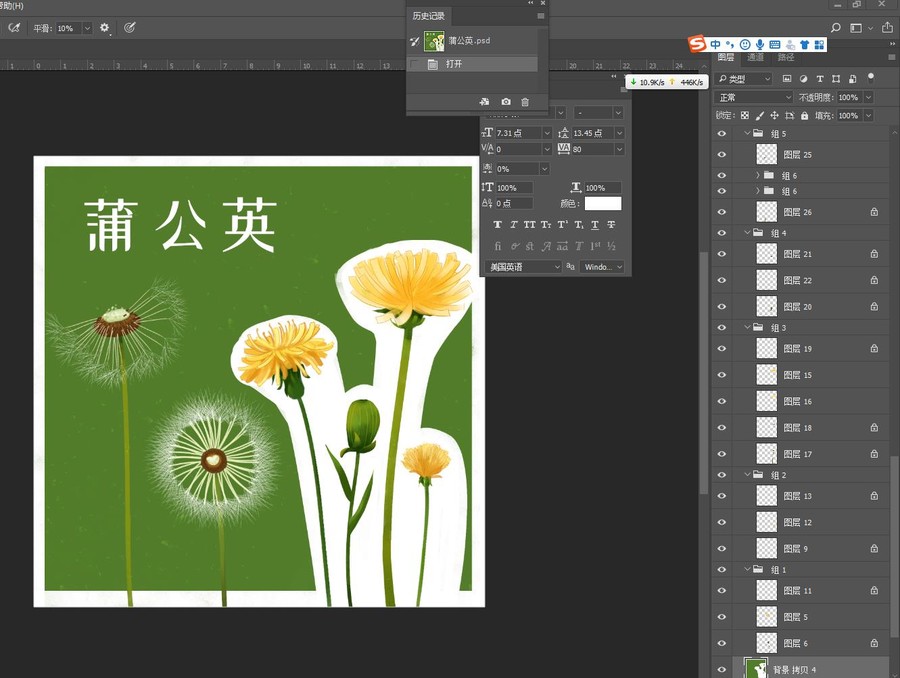900x678 pixels.
Task: Open the Layers panel flyout menu
Action: pos(891,57)
